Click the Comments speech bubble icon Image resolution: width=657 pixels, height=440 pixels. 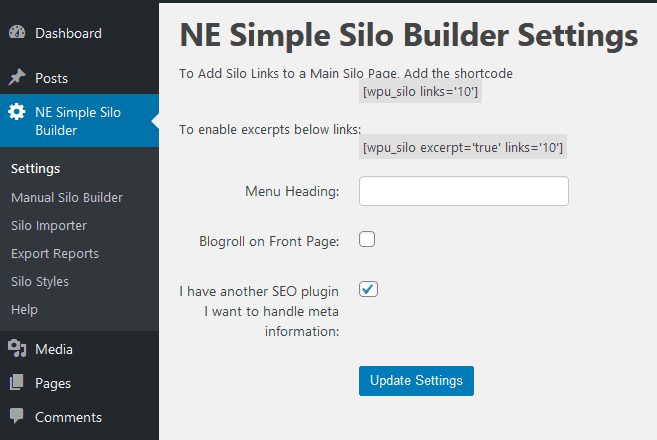pyautogui.click(x=17, y=416)
